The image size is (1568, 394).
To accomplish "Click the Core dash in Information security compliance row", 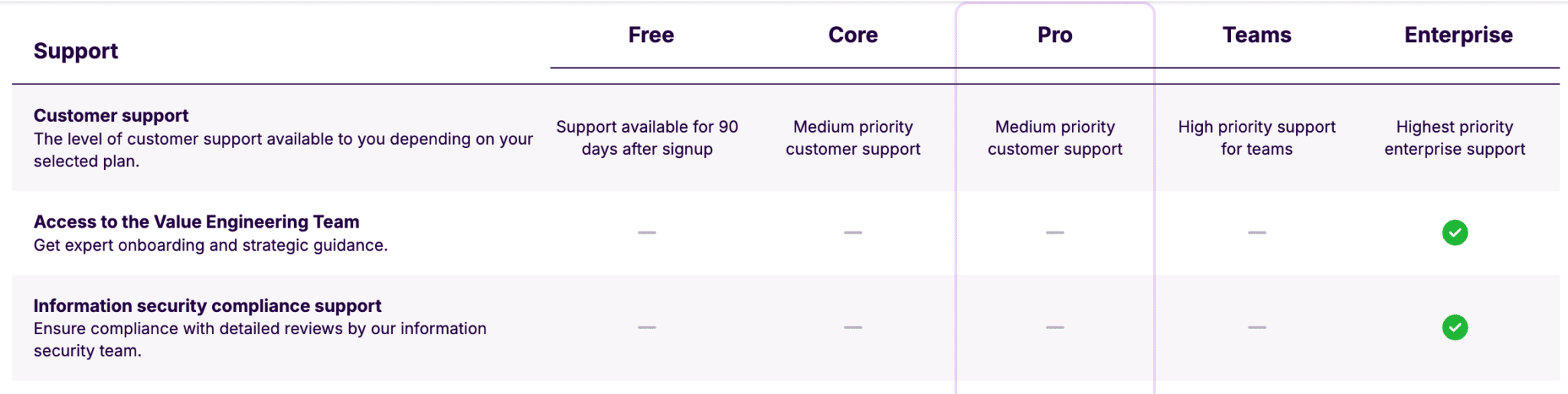I will pyautogui.click(x=853, y=327).
